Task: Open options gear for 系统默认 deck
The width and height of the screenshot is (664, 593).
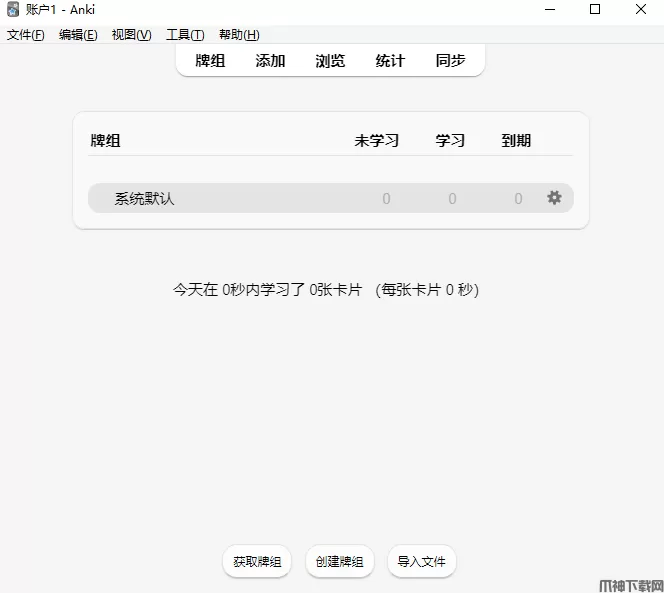Action: coord(554,198)
